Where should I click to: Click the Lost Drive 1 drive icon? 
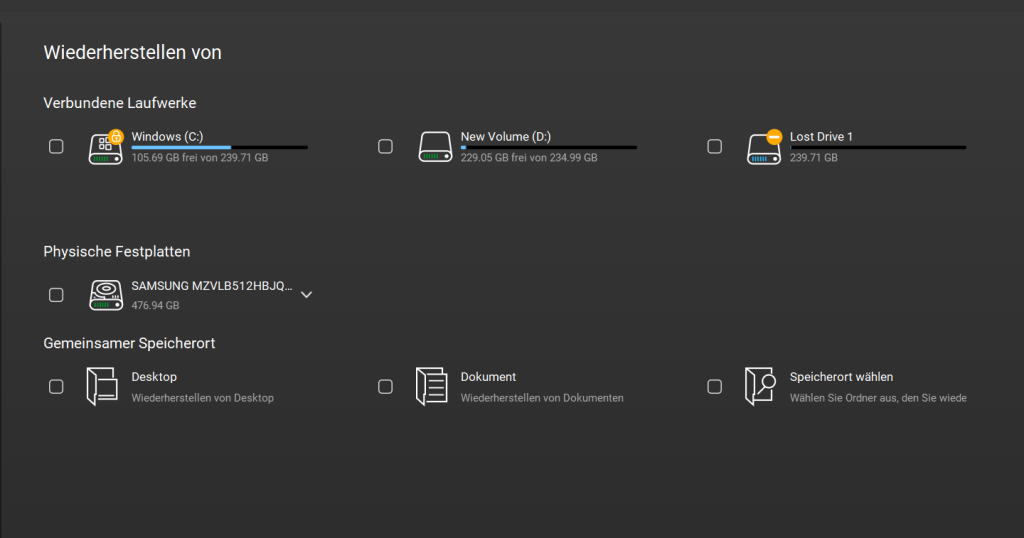pos(763,149)
